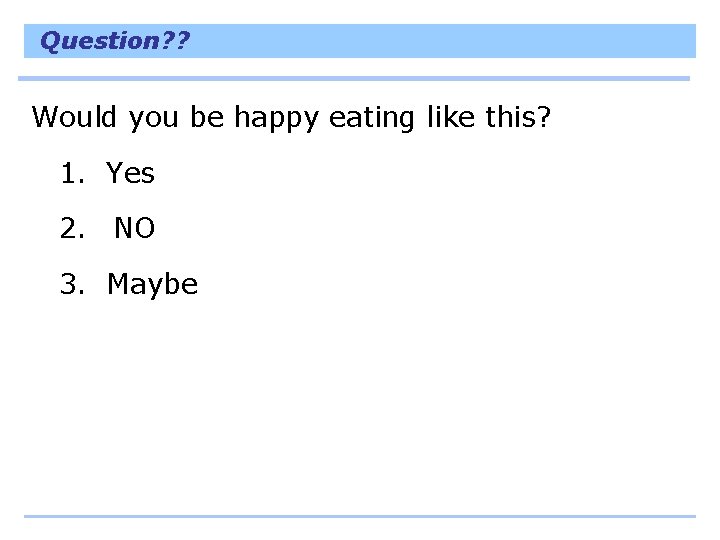The height and width of the screenshot is (540, 720).
Task: Click the word "Would" in the question
Action: point(74,117)
